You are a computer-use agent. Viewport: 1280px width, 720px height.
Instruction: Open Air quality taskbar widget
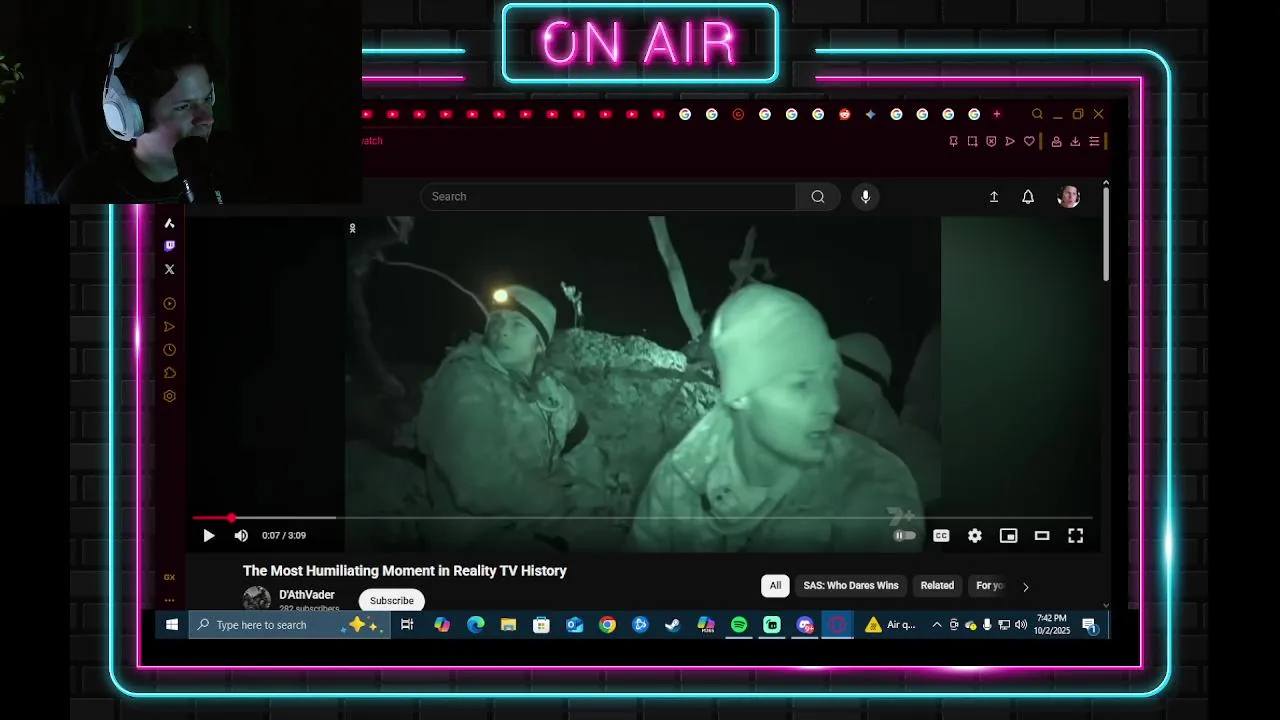click(891, 625)
